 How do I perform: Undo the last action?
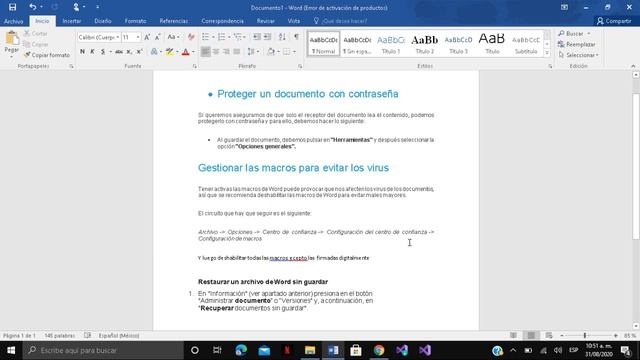33,7
